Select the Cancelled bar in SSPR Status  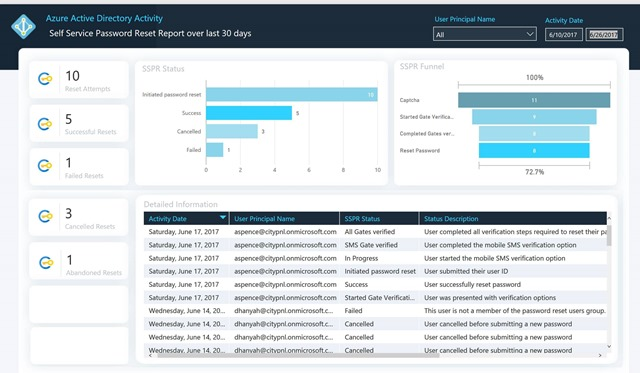tap(232, 131)
